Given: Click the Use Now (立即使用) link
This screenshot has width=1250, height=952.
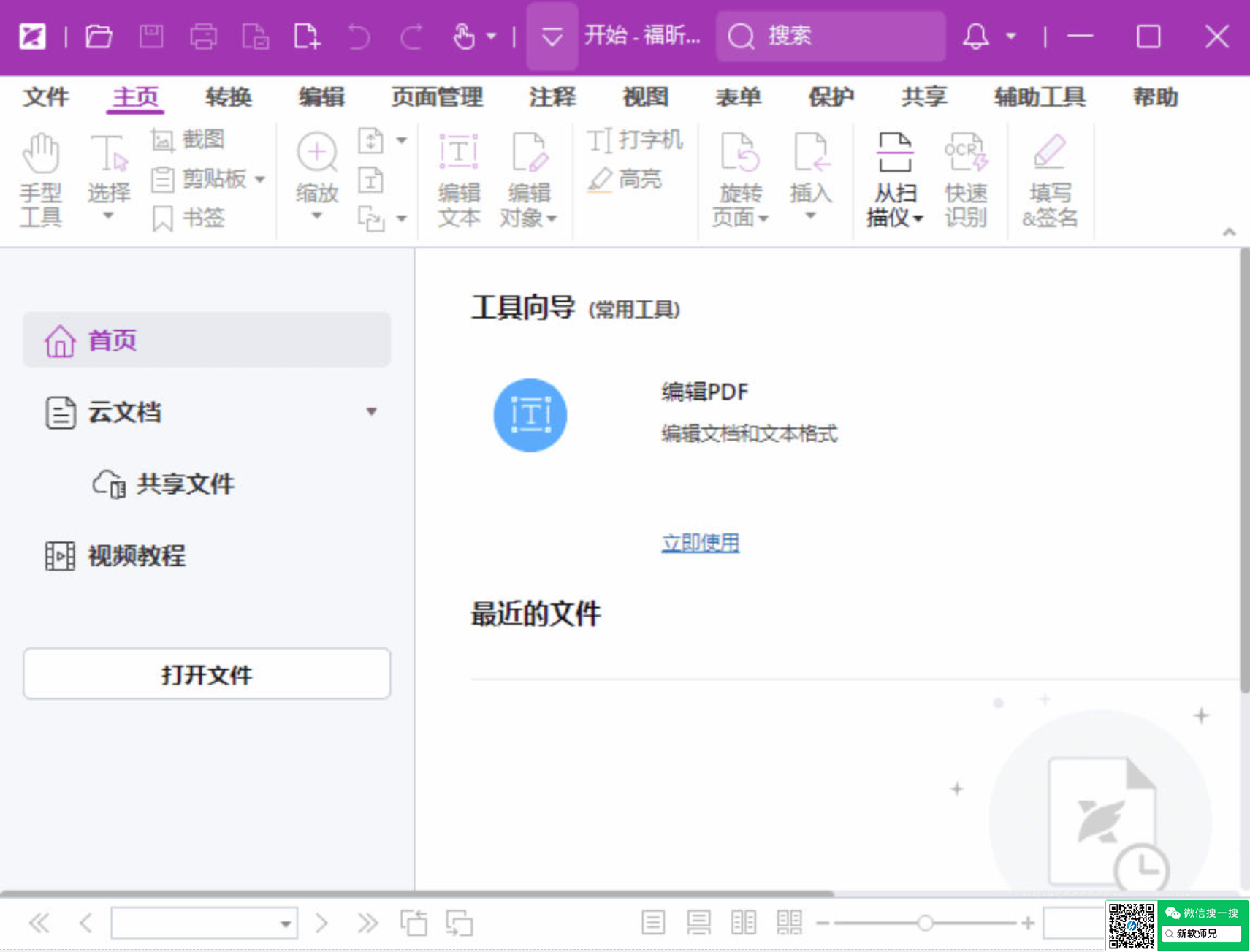Looking at the screenshot, I should (x=700, y=543).
